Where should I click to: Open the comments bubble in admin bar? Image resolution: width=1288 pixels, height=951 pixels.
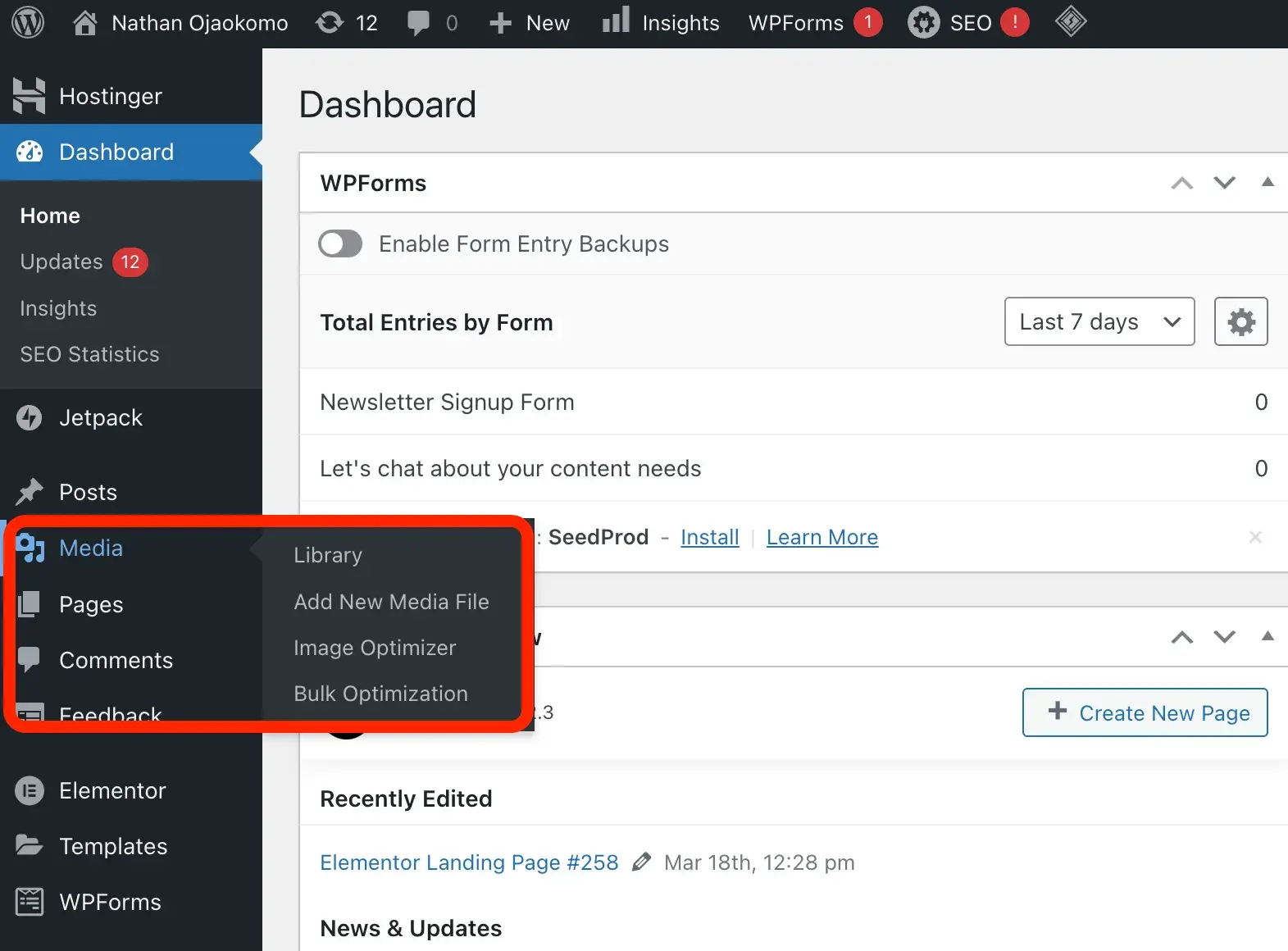pyautogui.click(x=418, y=23)
